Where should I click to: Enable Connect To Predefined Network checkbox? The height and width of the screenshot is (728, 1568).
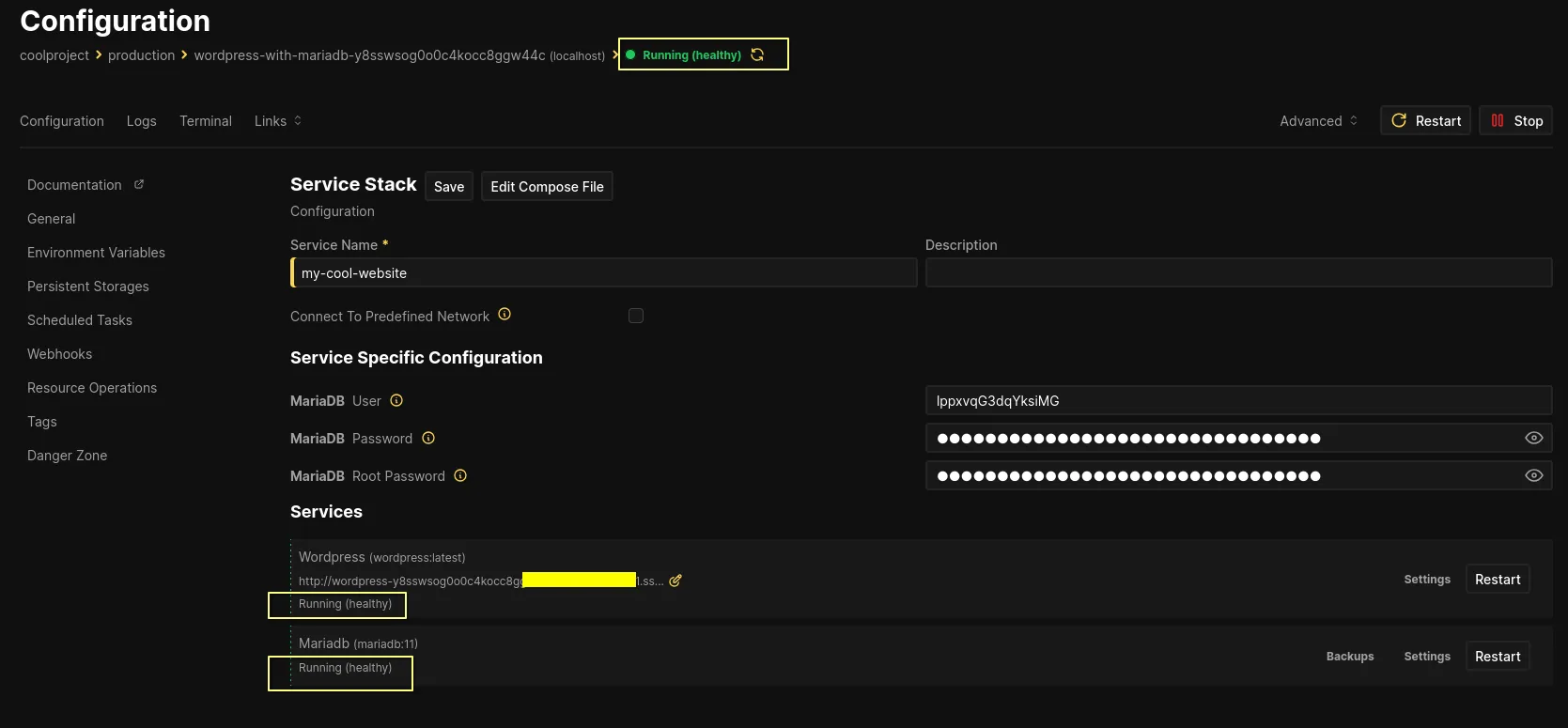point(636,316)
